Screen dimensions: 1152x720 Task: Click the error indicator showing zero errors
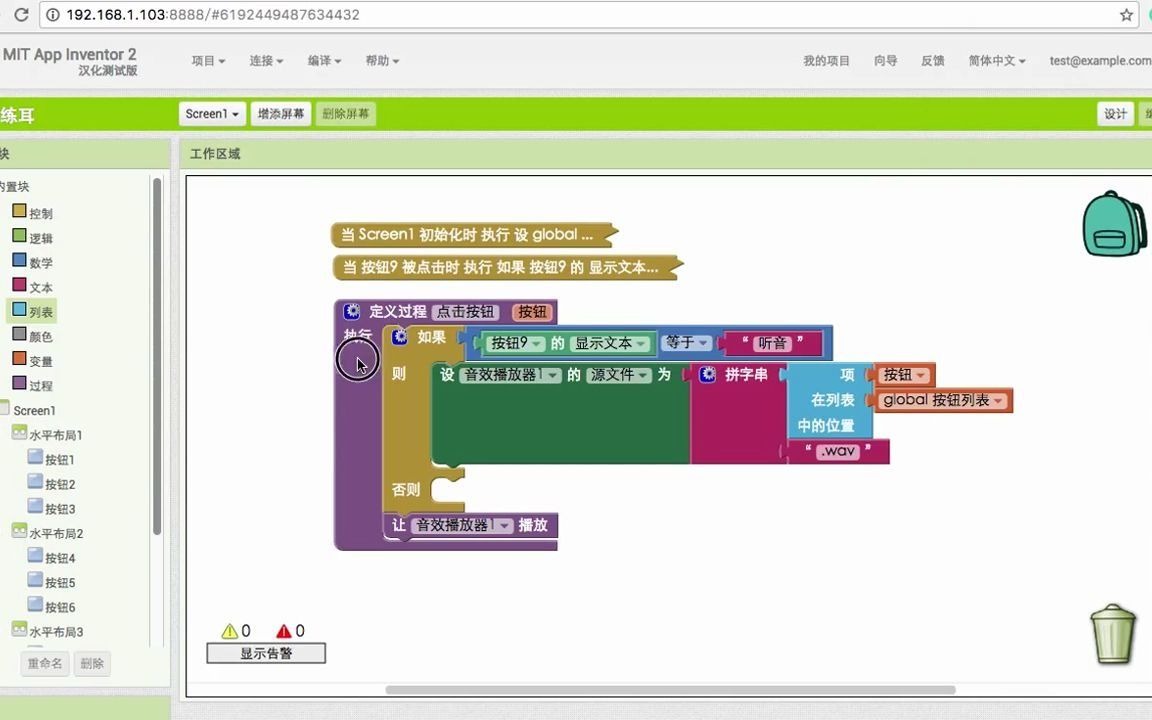[287, 630]
